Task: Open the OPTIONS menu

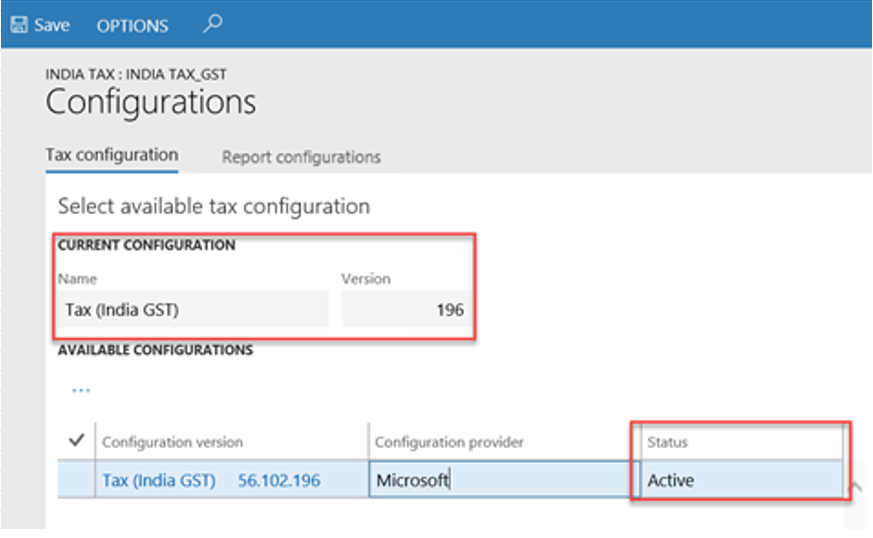Action: pyautogui.click(x=132, y=26)
